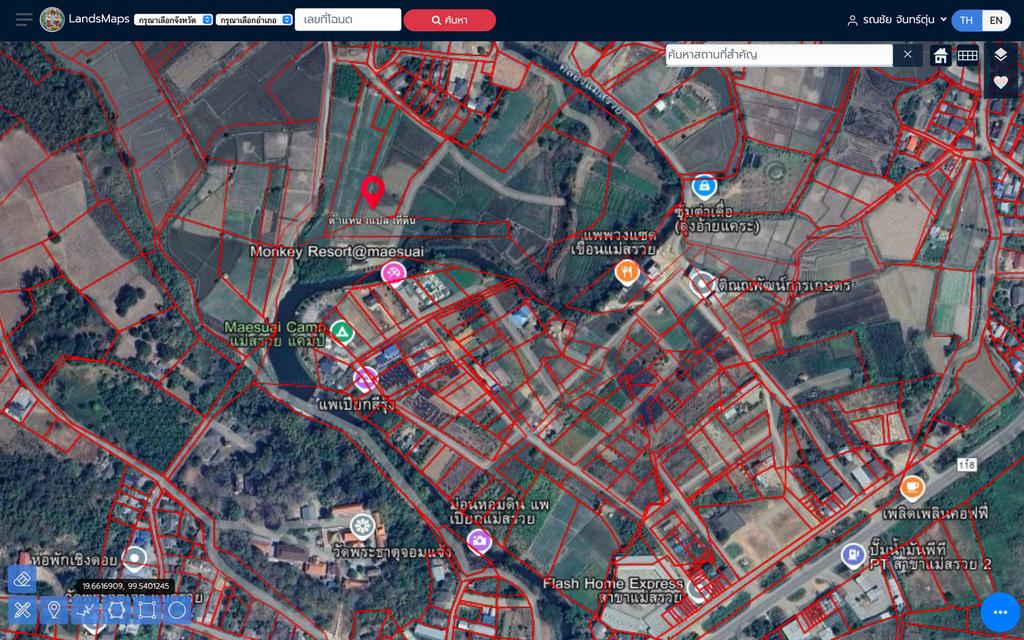Open the province selection dropdown

pos(173,20)
